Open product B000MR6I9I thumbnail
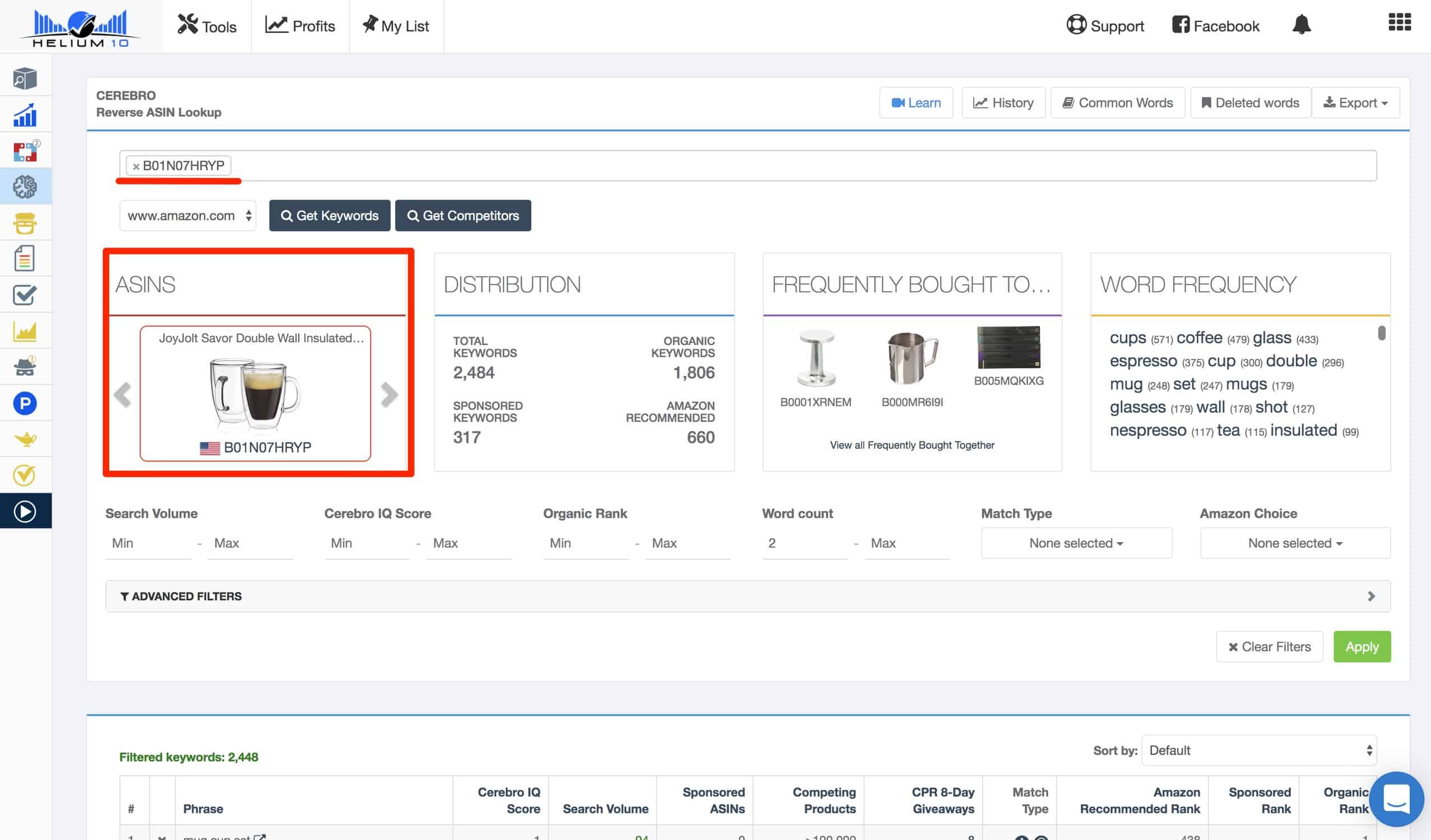1431x840 pixels. [x=912, y=358]
